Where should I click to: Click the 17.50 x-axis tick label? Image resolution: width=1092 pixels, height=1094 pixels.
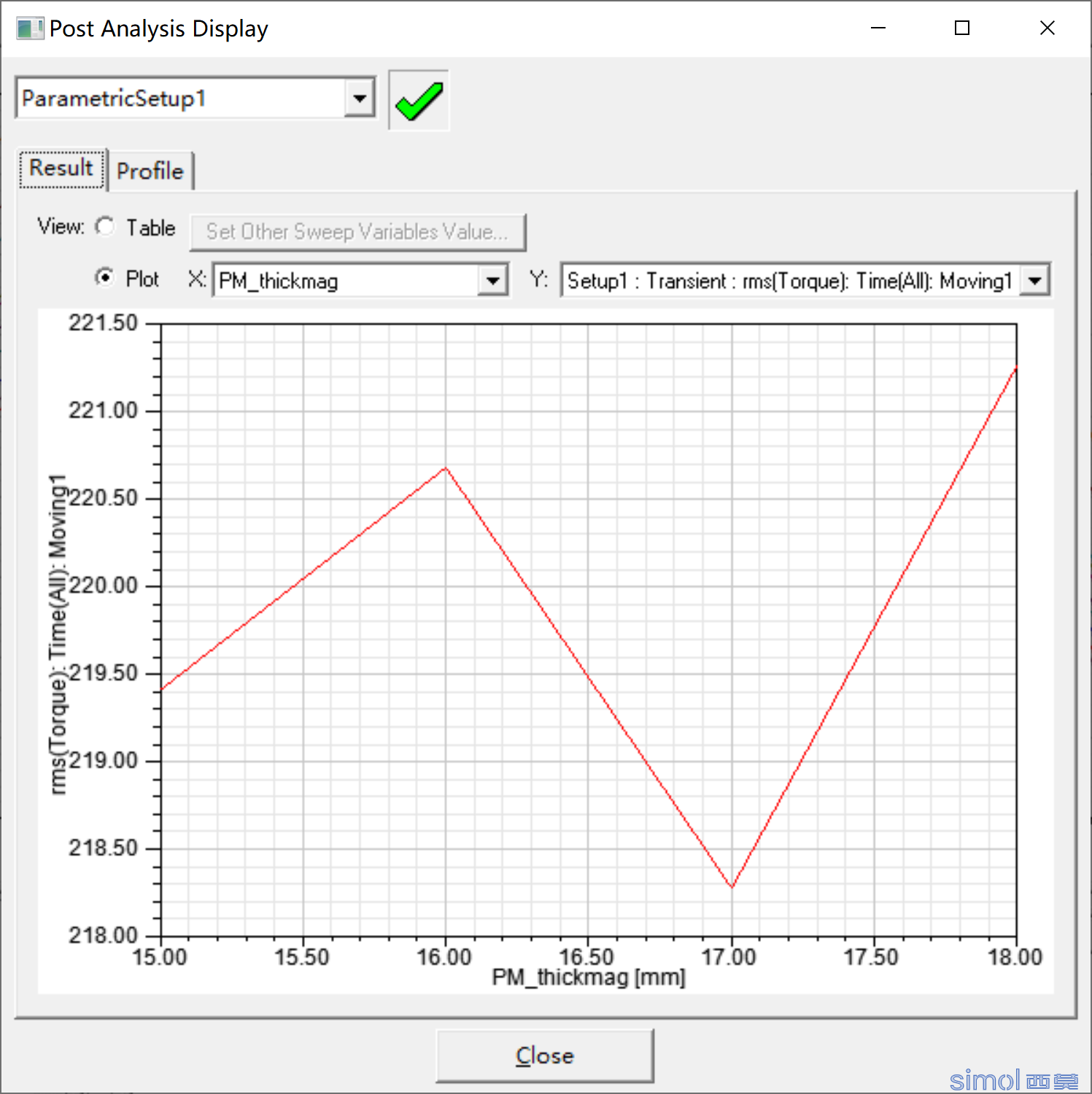(872, 956)
